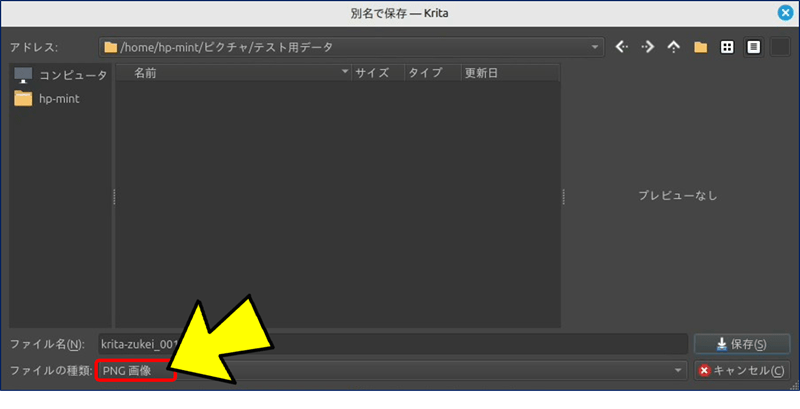The width and height of the screenshot is (800, 409).
Task: Click the blank preview toggle button
Action: pos(779,47)
